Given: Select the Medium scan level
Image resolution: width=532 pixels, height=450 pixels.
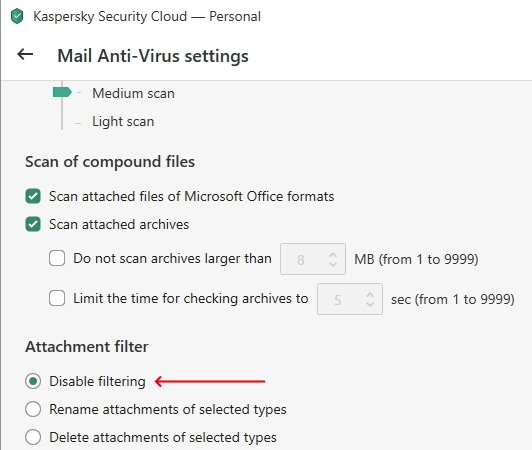Looking at the screenshot, I should (x=133, y=93).
